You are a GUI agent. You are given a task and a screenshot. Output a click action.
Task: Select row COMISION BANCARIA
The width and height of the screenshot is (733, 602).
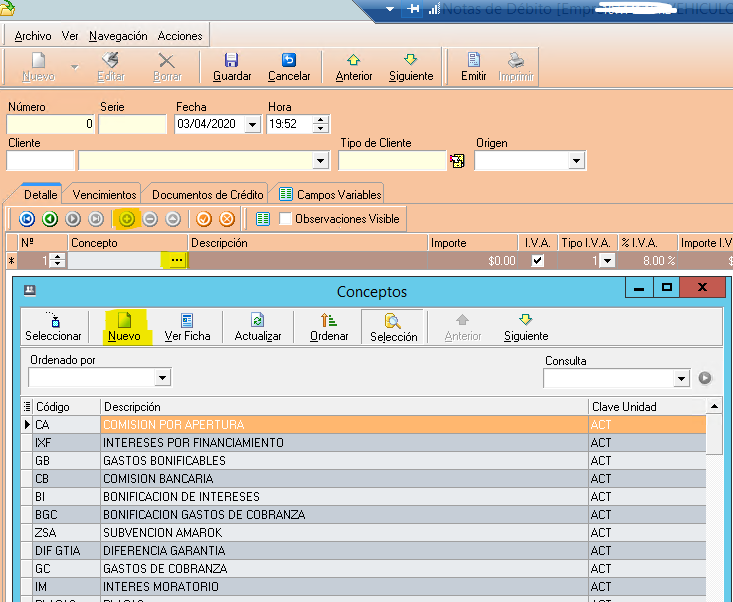(364, 479)
